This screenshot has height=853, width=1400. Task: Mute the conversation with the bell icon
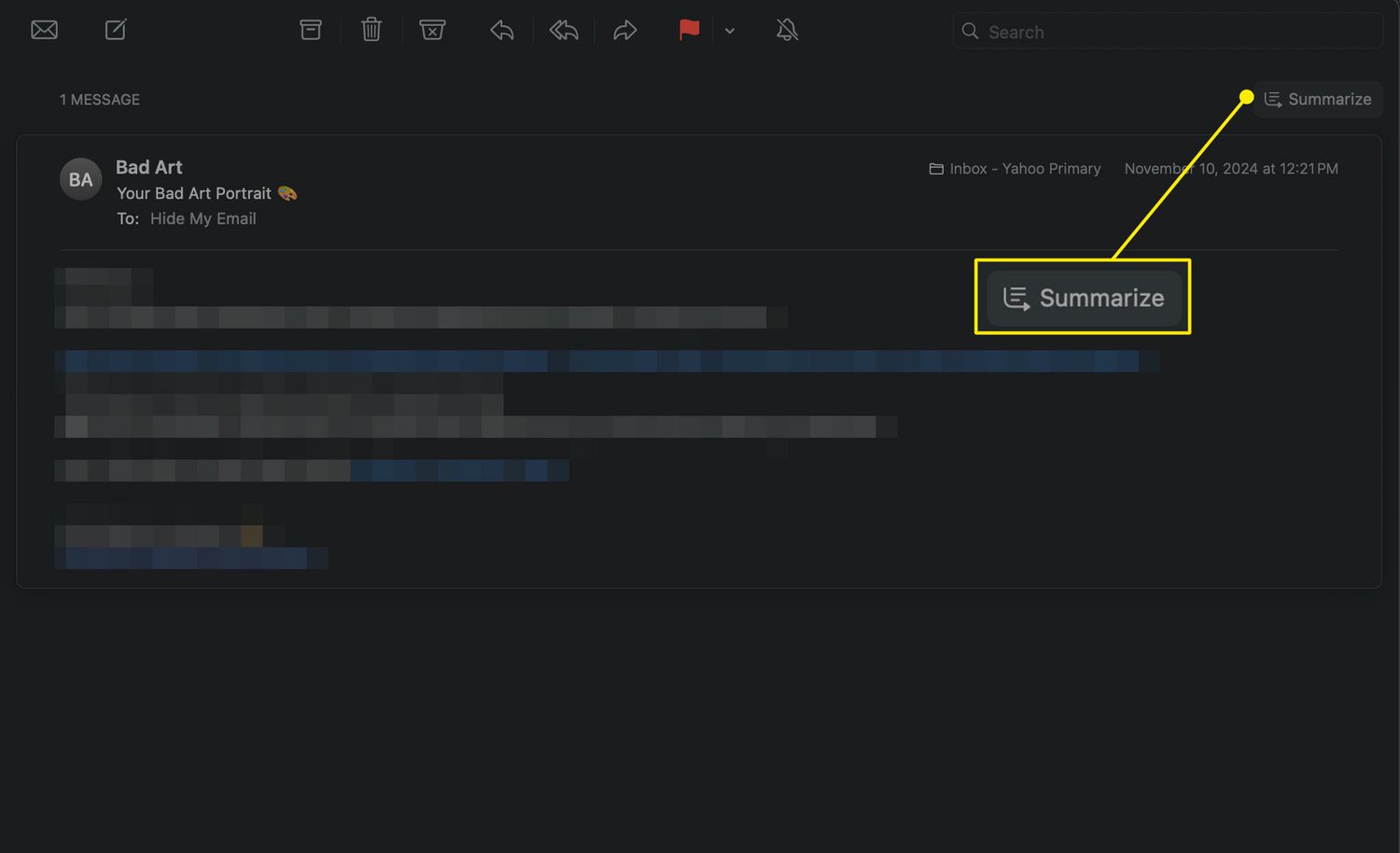point(787,30)
